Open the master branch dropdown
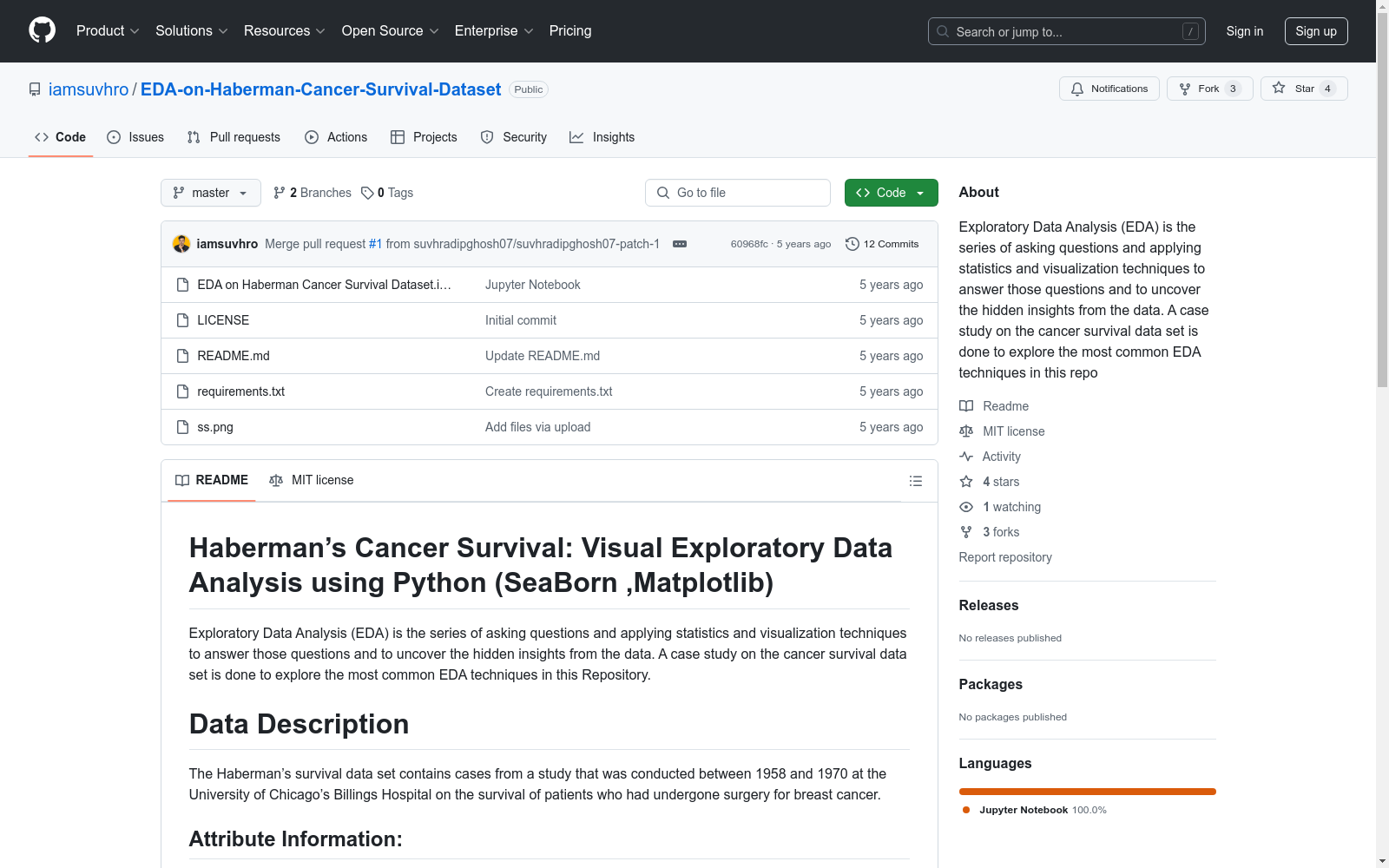Screen dimensions: 1389x868 pyautogui.click(x=210, y=193)
